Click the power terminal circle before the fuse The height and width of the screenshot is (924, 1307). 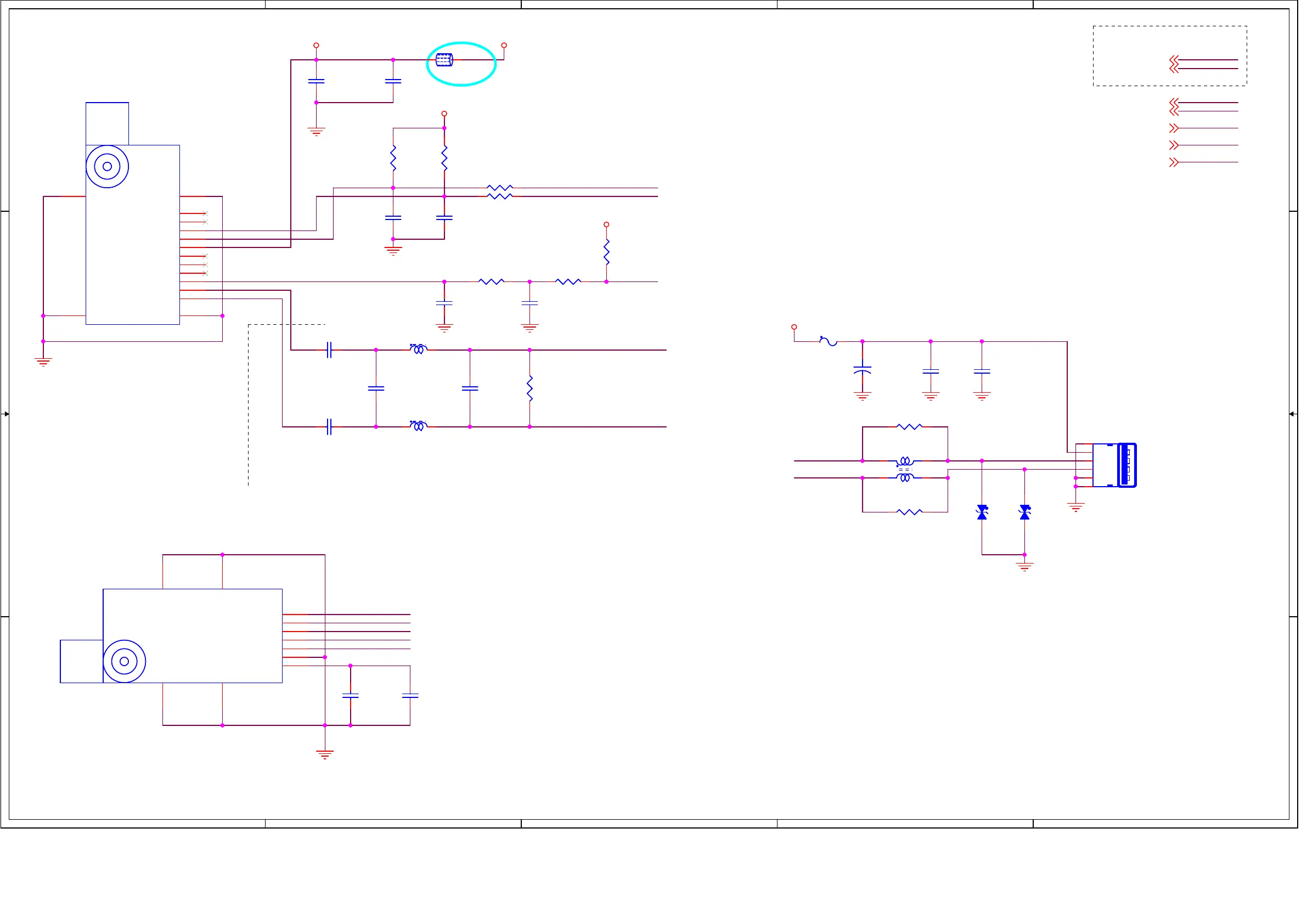[x=794, y=327]
